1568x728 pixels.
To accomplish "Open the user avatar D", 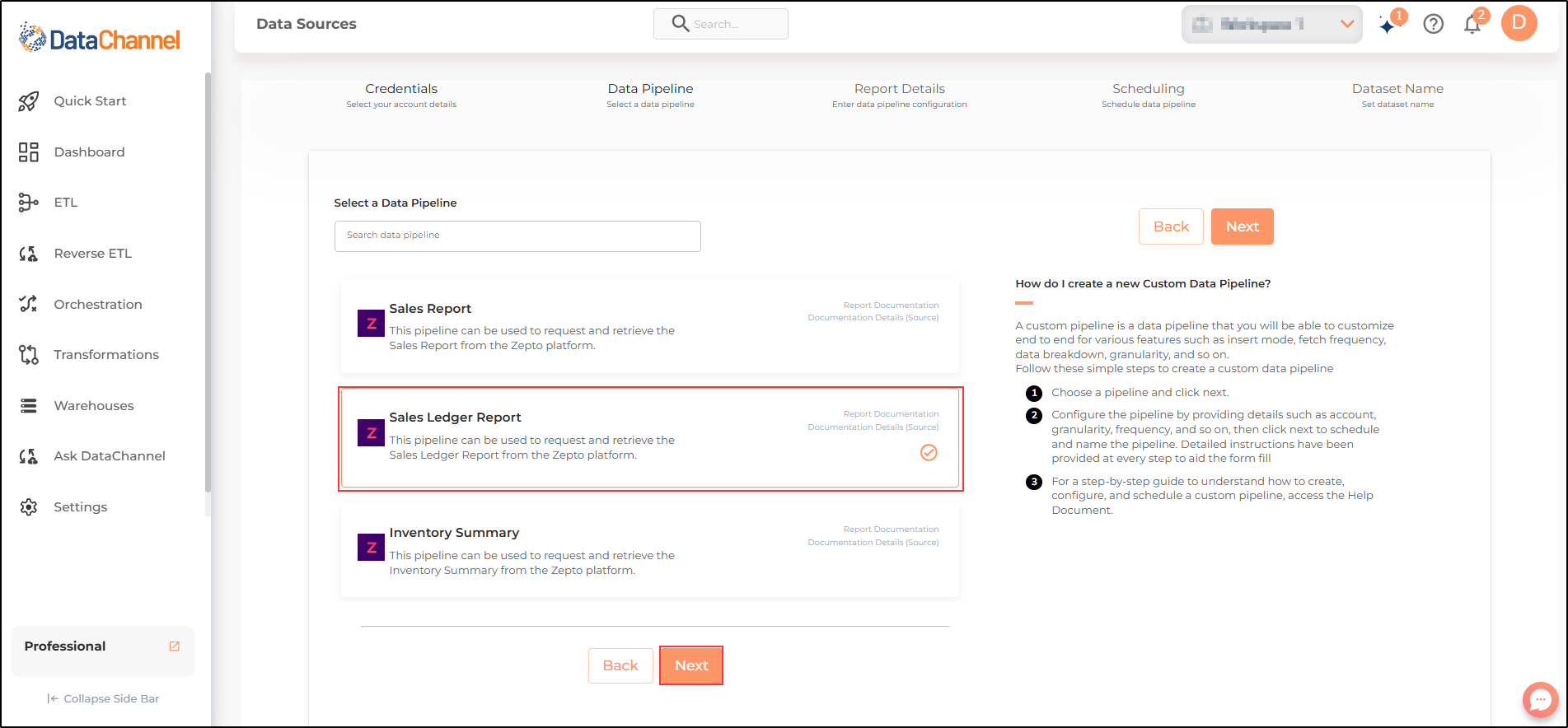I will [x=1519, y=23].
